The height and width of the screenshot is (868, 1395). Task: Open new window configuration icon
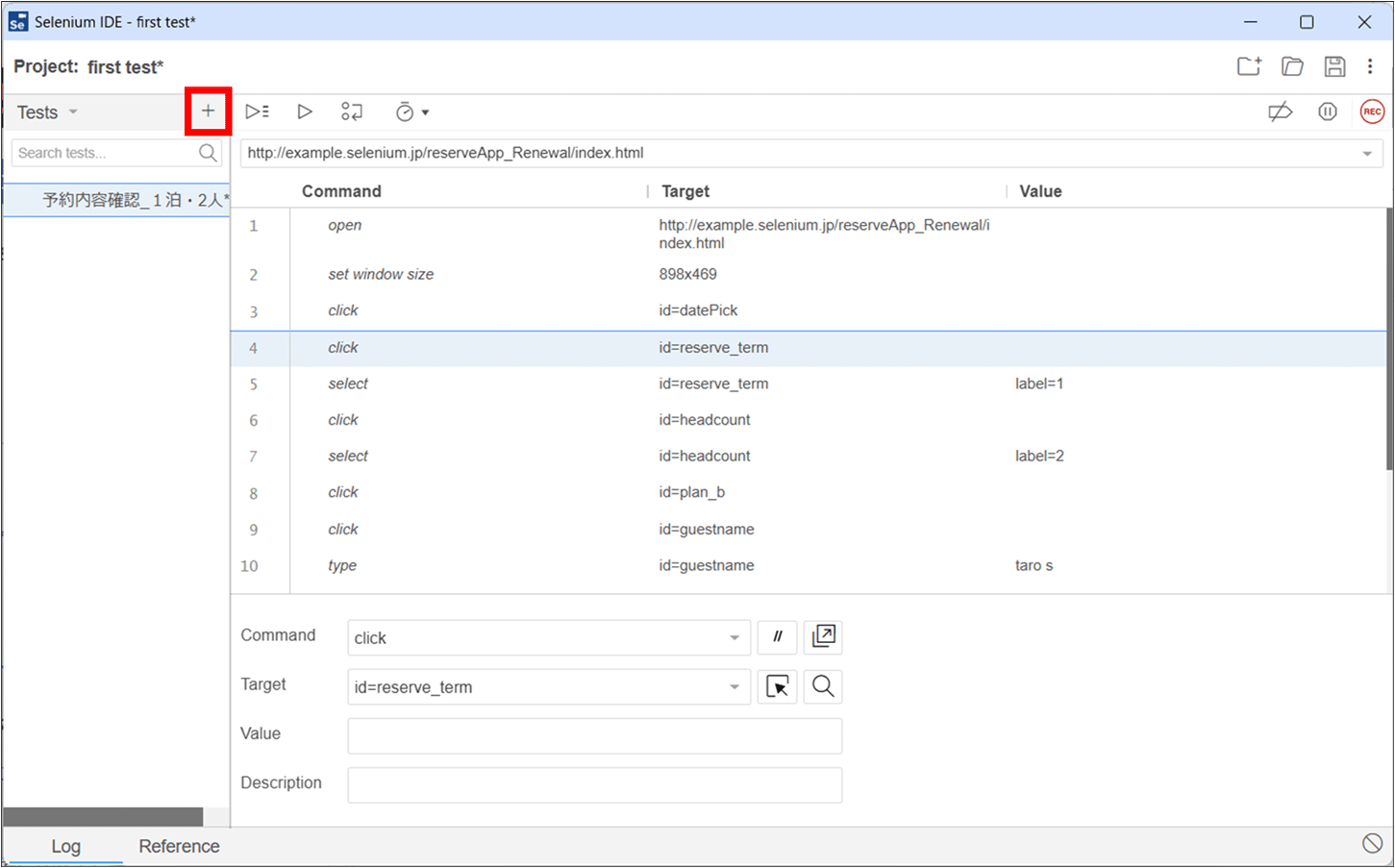[823, 636]
